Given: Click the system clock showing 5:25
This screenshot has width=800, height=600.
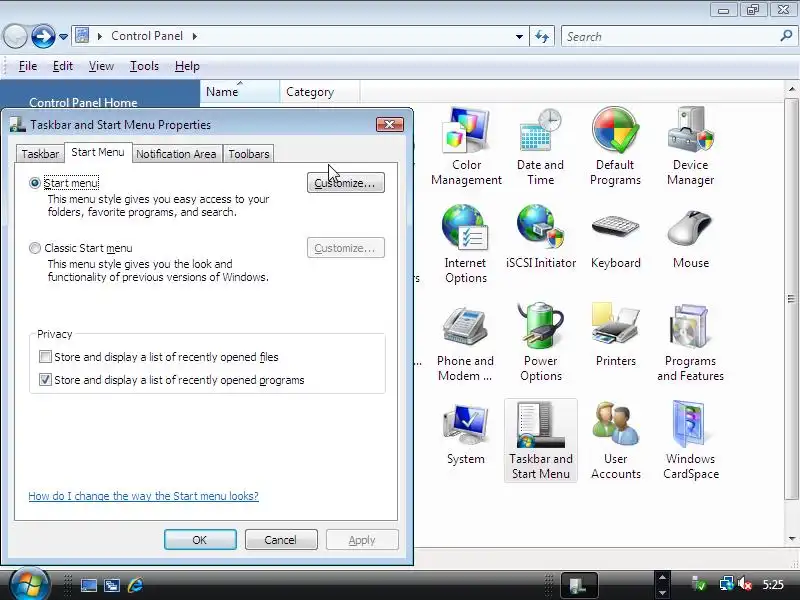Looking at the screenshot, I should [772, 585].
